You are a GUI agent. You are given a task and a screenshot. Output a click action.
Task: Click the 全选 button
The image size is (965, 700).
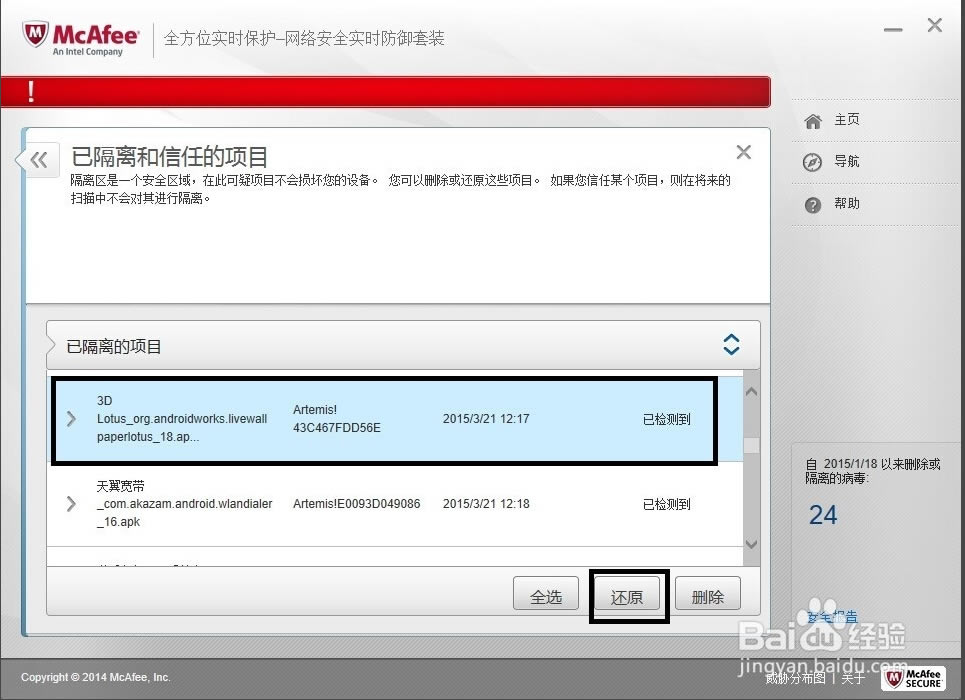[x=546, y=593]
